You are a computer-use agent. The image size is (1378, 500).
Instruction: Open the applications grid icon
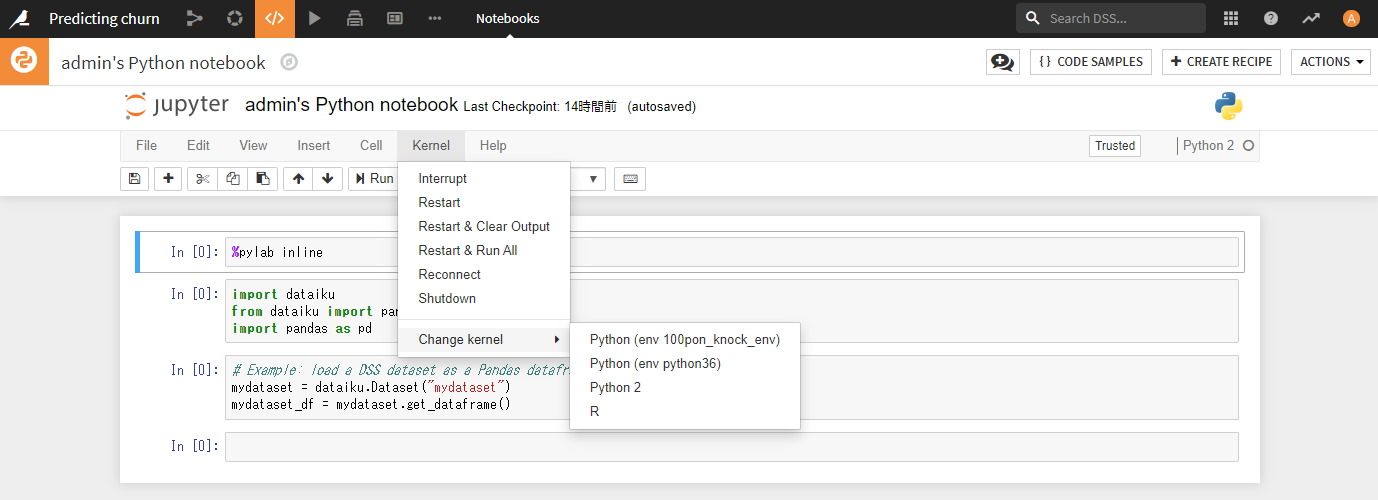click(x=1231, y=18)
